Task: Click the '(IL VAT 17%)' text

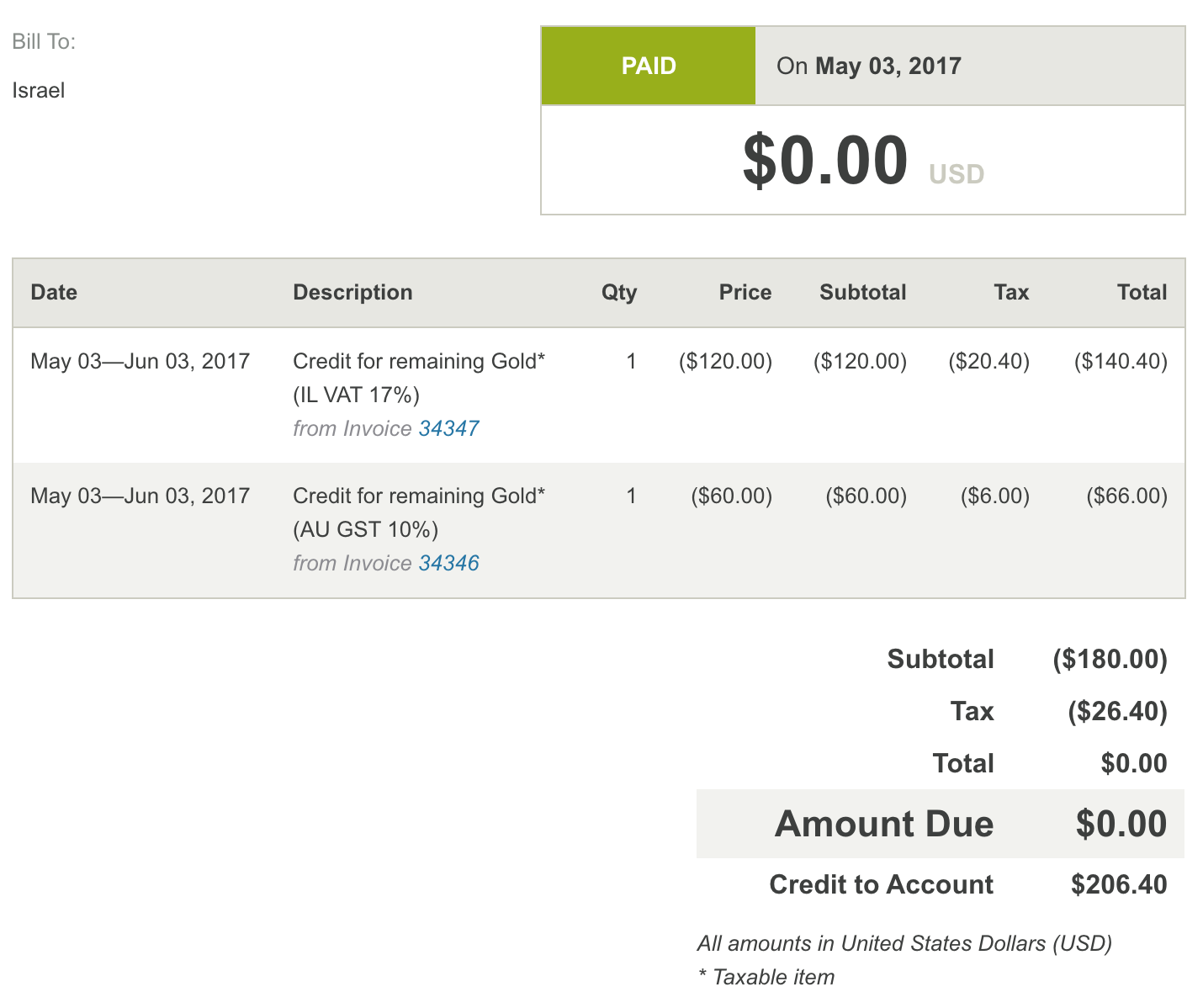Action: click(x=356, y=395)
